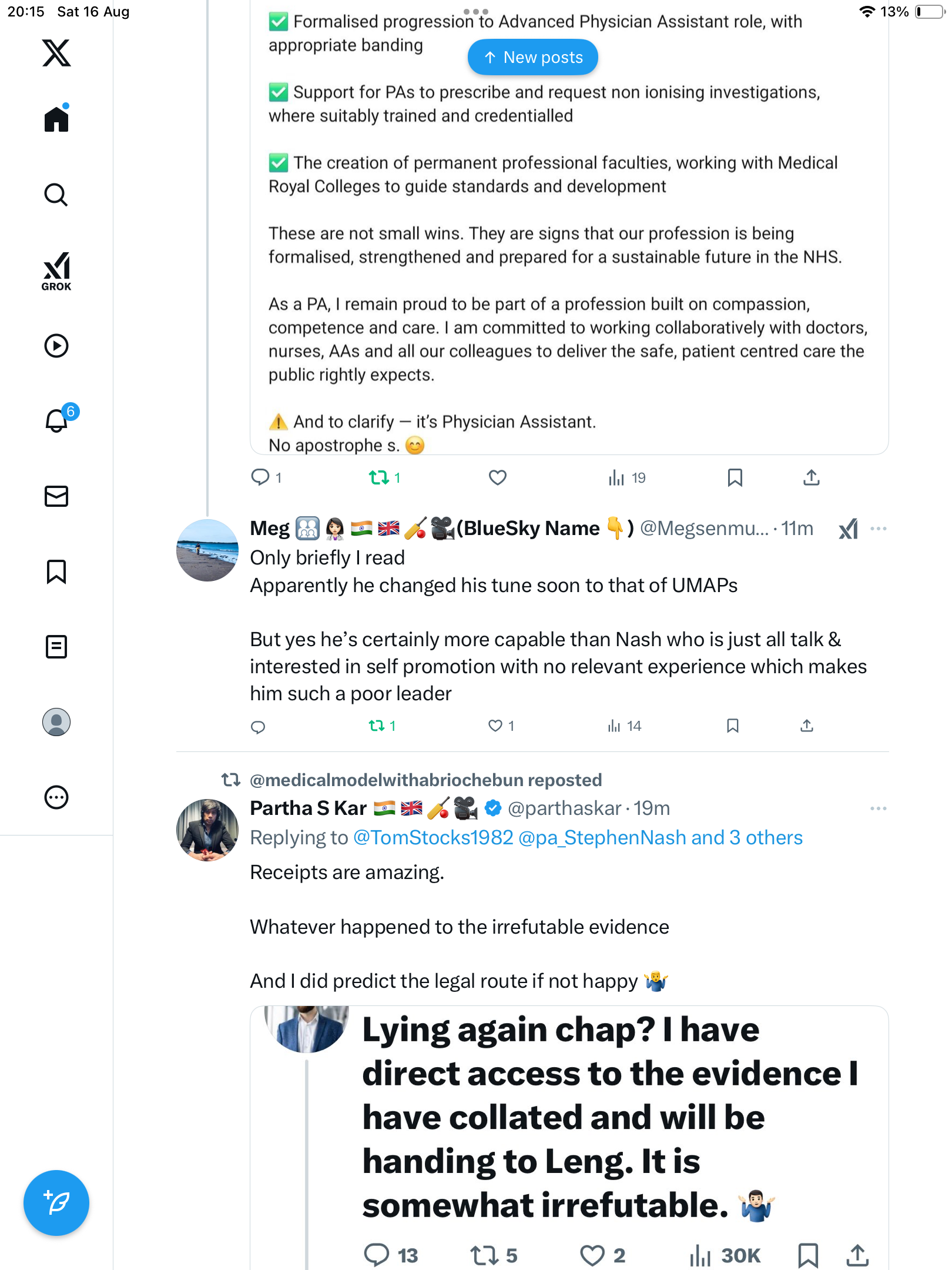952x1270 pixels.
Task: Open Partha S Kar's profile picture
Action: pos(207,830)
